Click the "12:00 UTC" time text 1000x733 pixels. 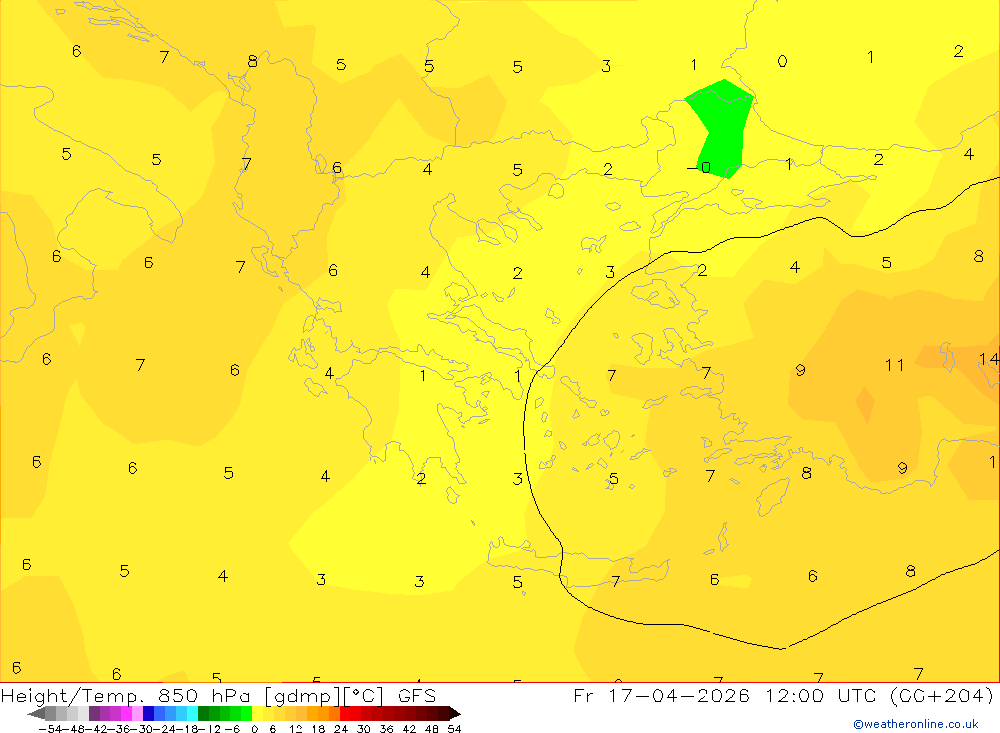tap(823, 695)
